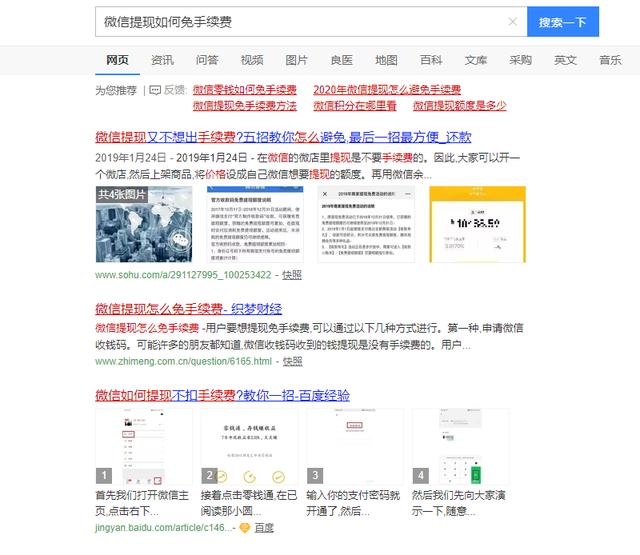Open suggestion 微信提现免手续费方法

click(244, 106)
